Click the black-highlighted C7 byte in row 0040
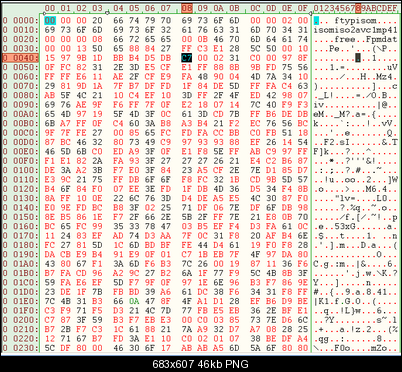The width and height of the screenshot is (402, 372). tap(187, 58)
